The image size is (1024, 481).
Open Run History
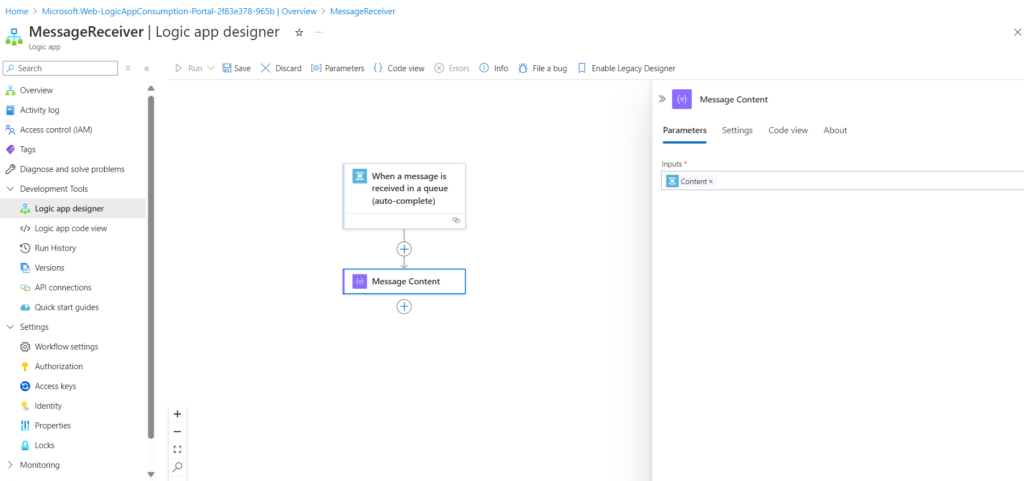55,248
